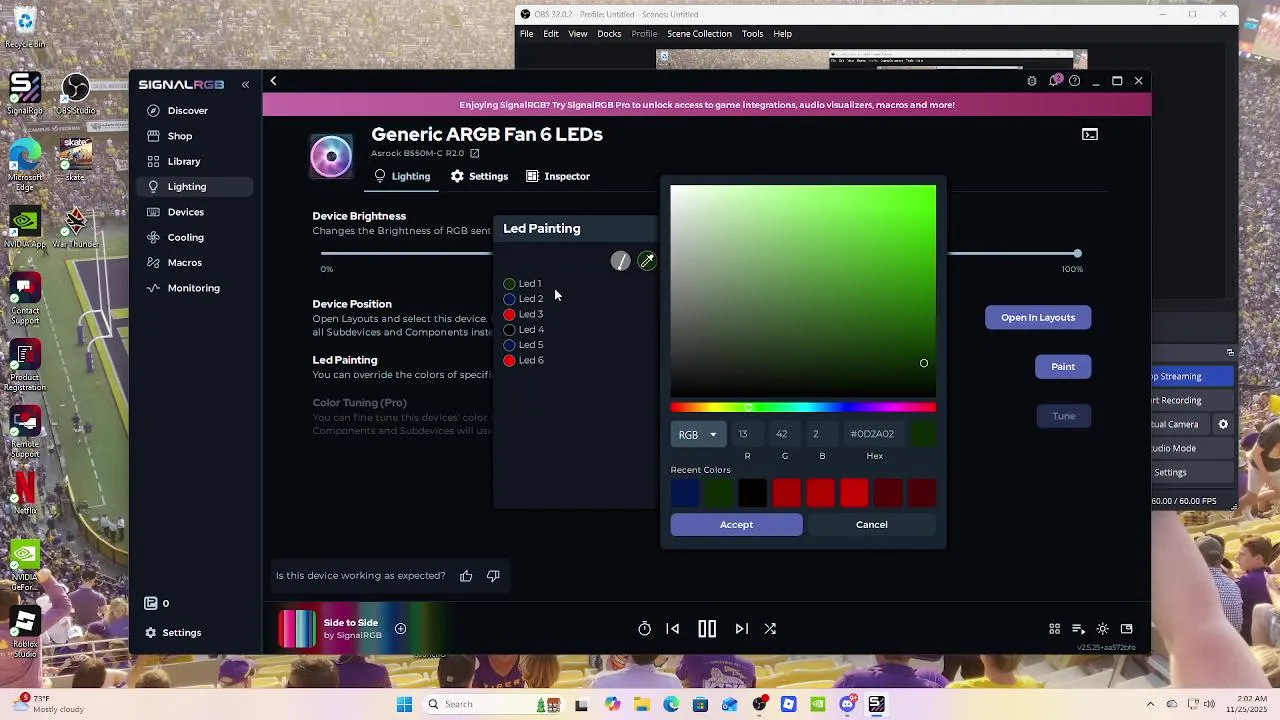Cancel the color picker
This screenshot has width=1280, height=720.
pos(871,525)
